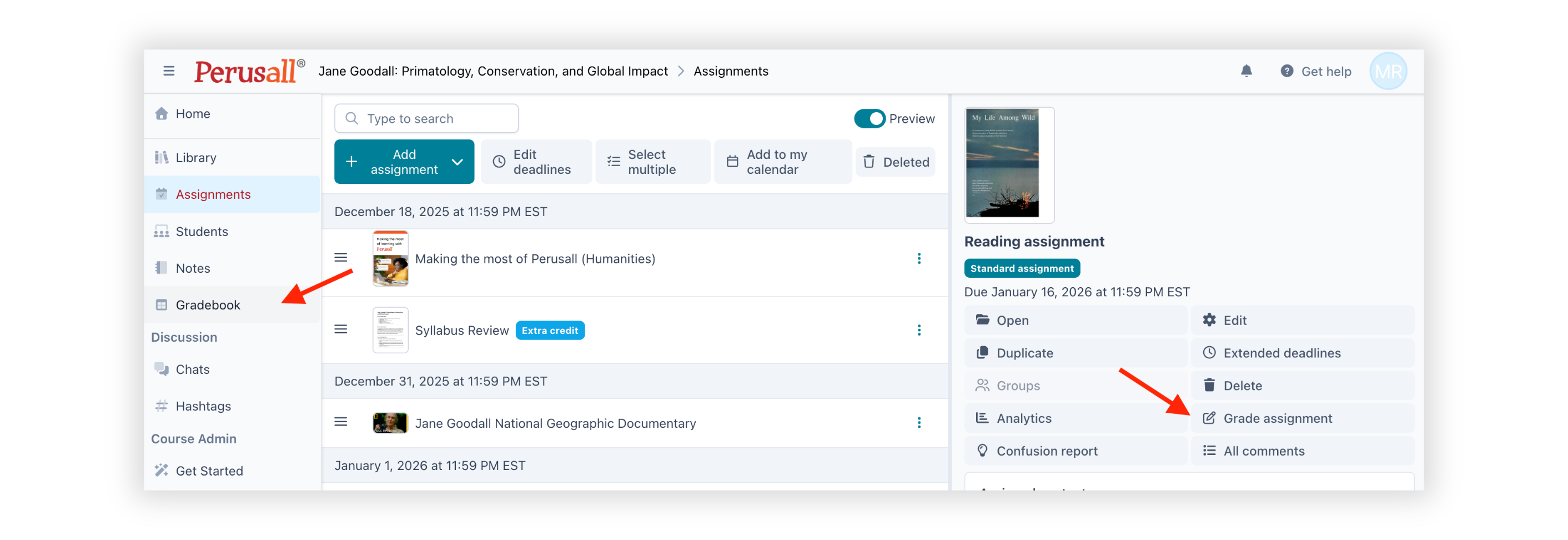Open Jane Goodall Documentary video thumbnail
Viewport: 1568px width, 540px height.
click(x=390, y=423)
